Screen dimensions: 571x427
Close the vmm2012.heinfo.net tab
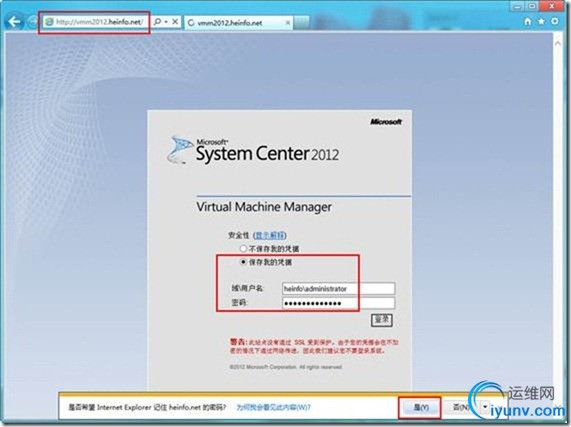287,23
